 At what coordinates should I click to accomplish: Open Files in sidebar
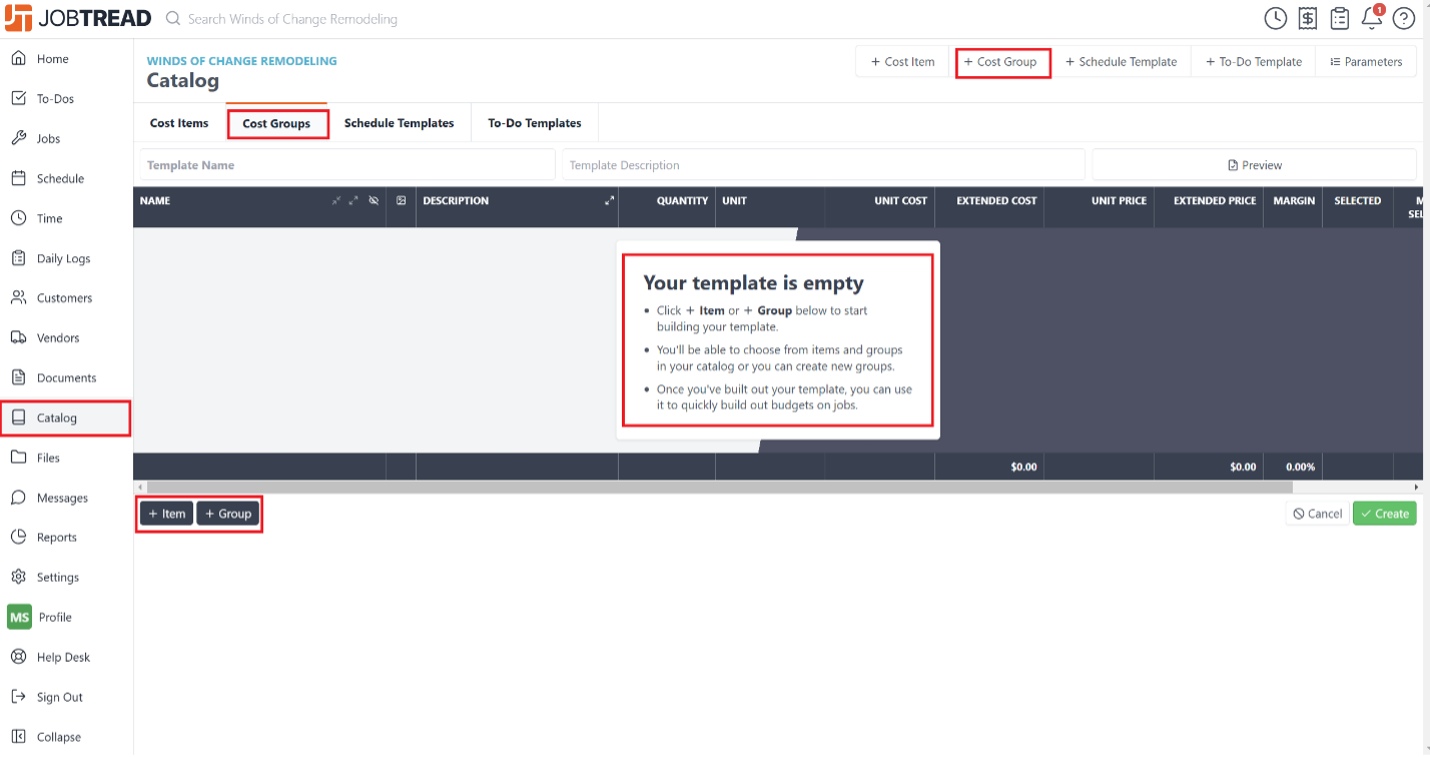click(x=66, y=458)
